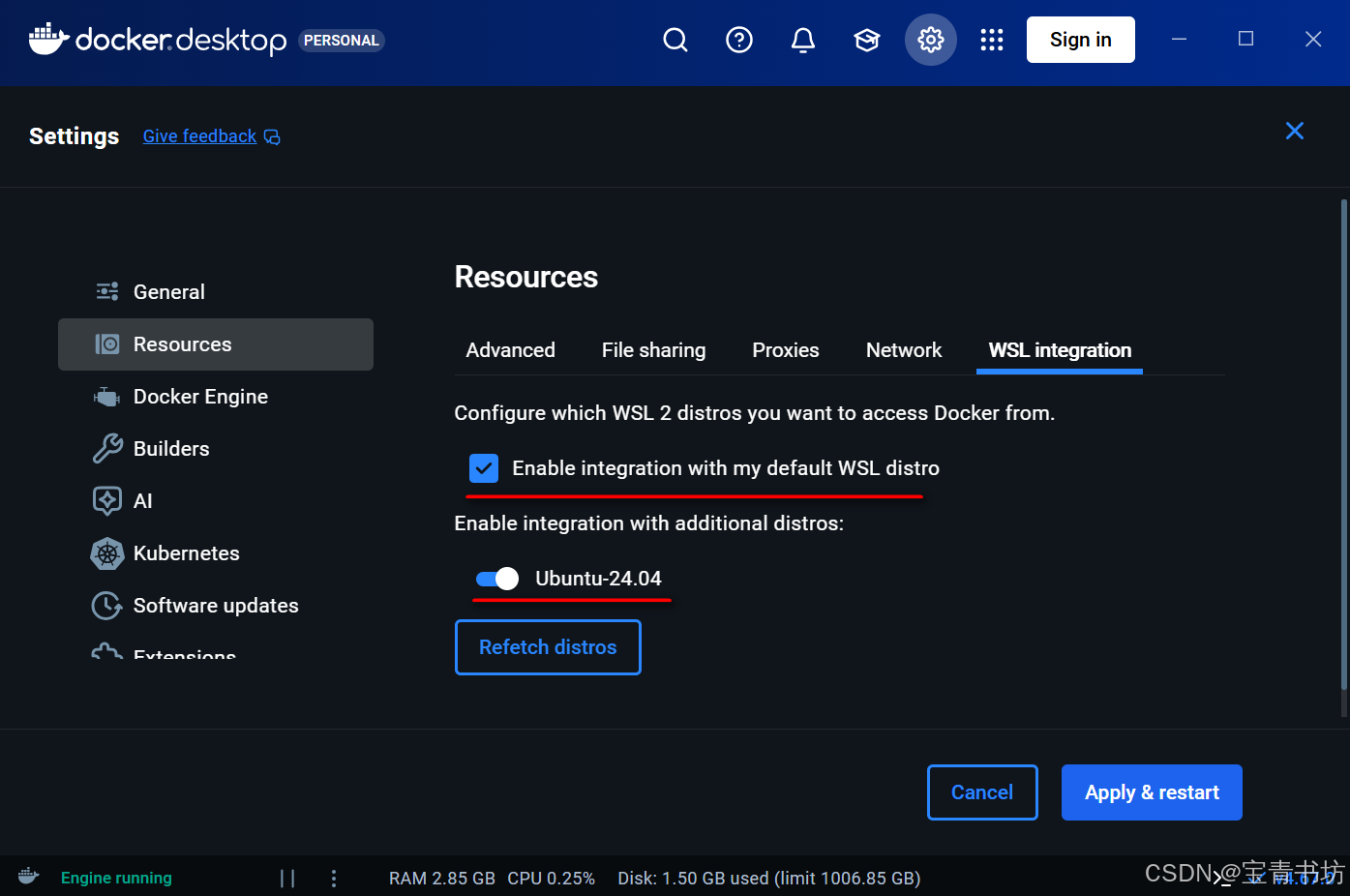Open Software updates settings
Viewport: 1350px width, 896px height.
point(216,606)
